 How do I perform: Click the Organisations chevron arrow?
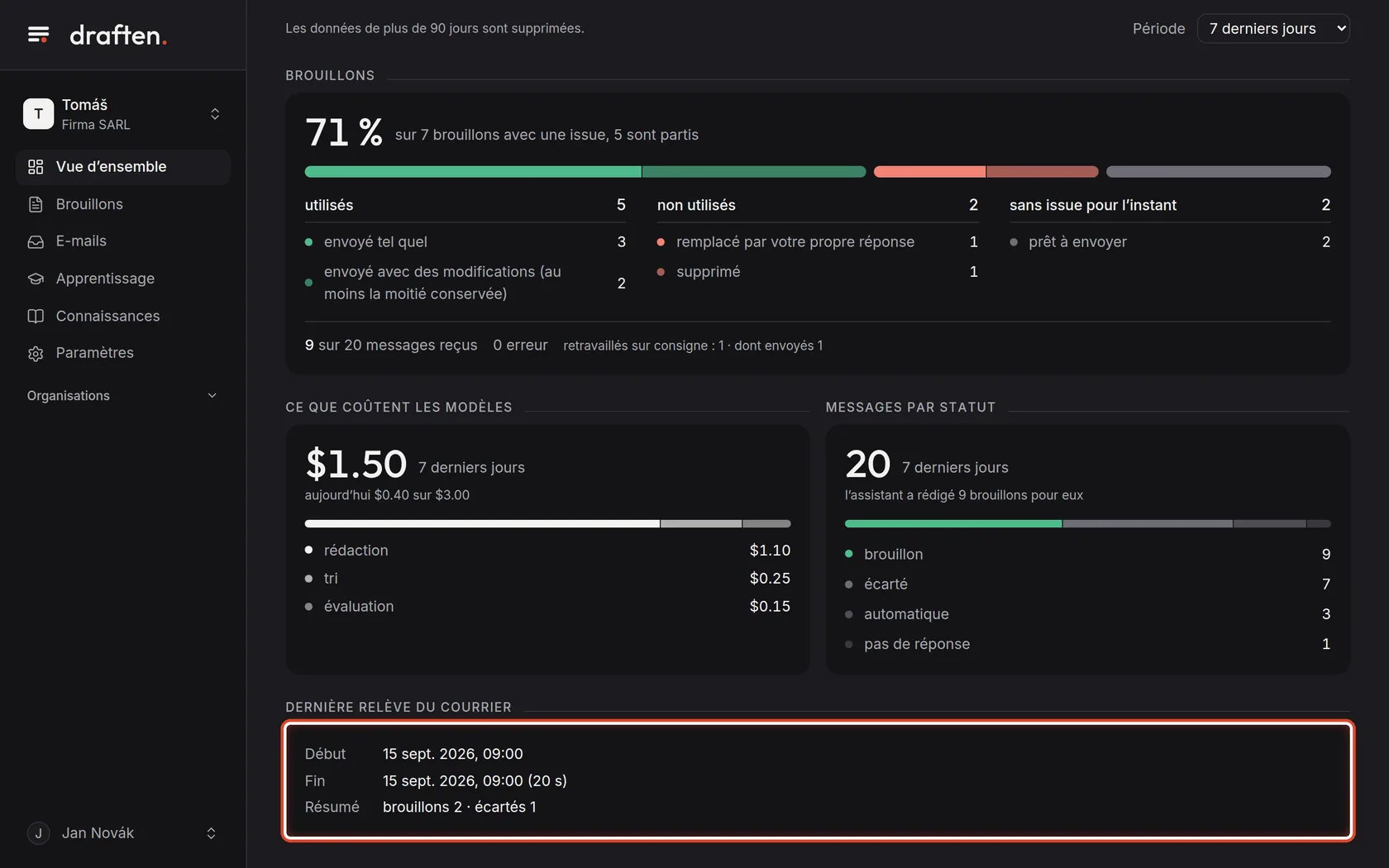click(x=212, y=396)
